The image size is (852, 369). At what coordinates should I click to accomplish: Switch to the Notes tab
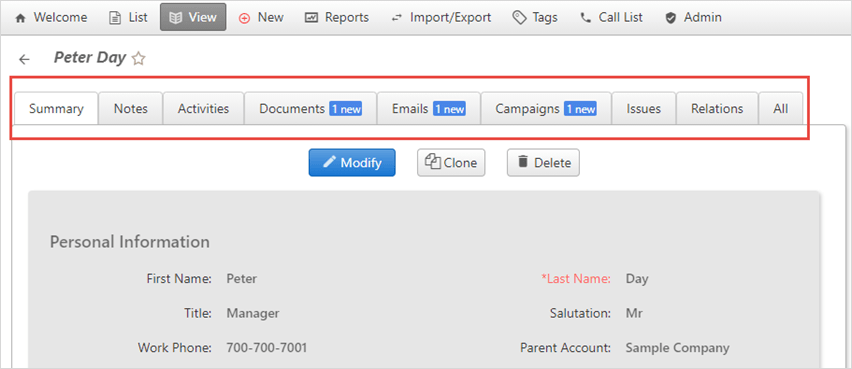pyautogui.click(x=130, y=108)
